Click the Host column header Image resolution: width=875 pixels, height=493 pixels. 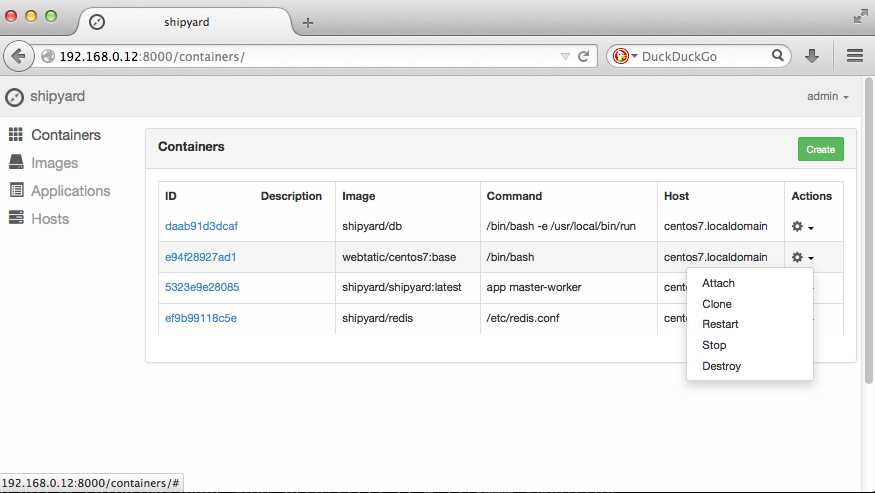click(676, 196)
